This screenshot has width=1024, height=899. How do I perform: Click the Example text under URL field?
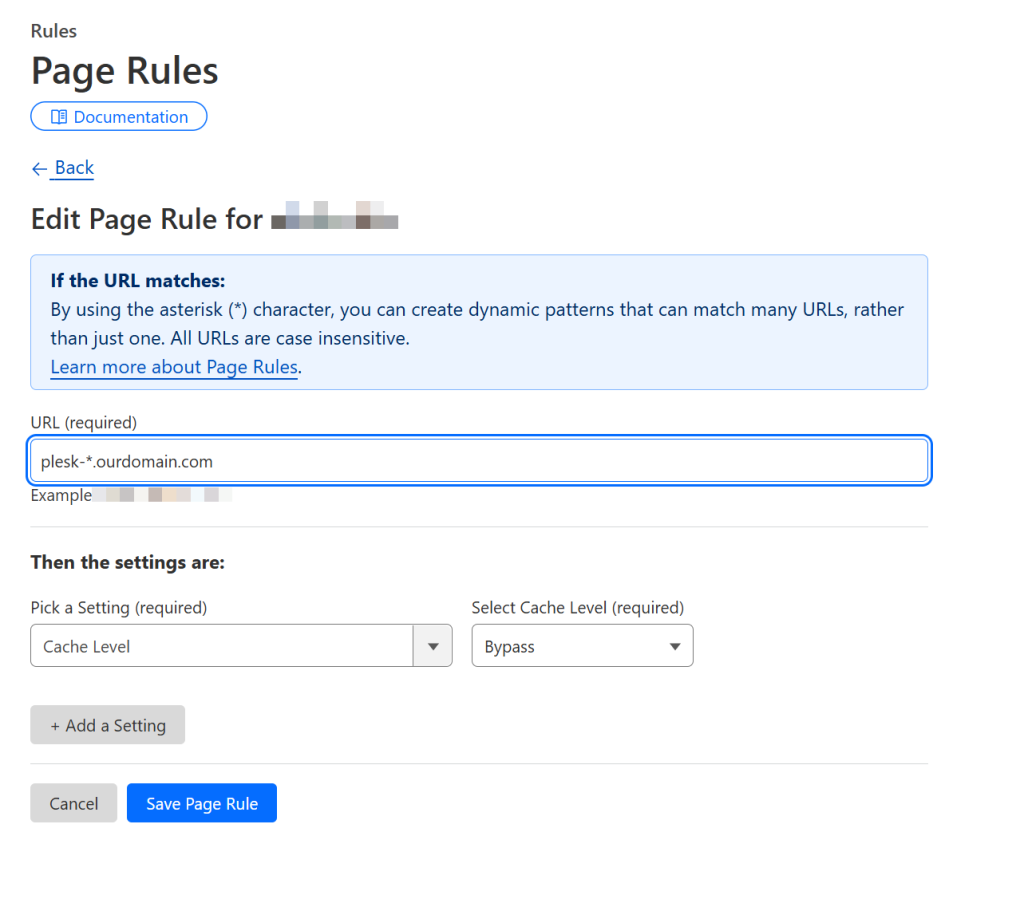pyautogui.click(x=61, y=495)
